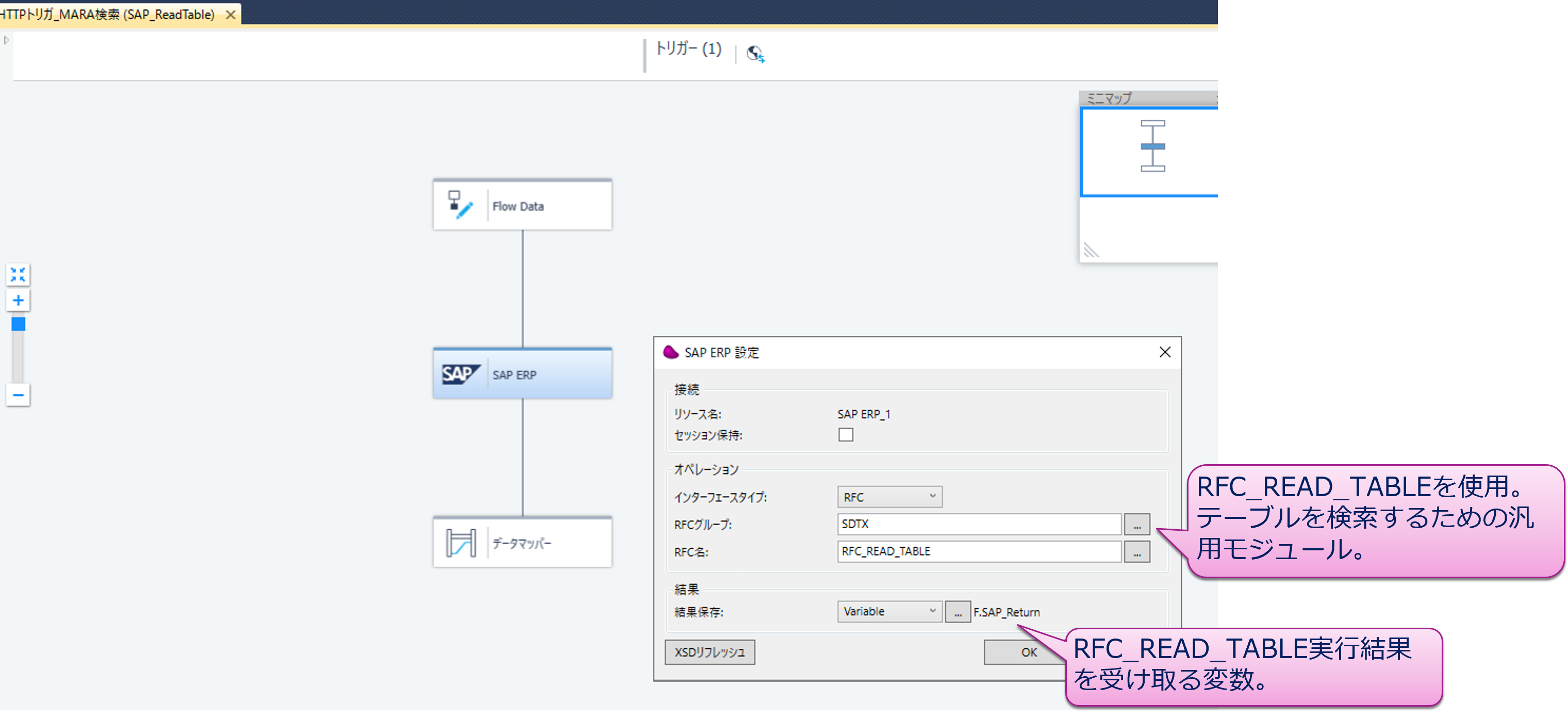This screenshot has height=719, width=1568.
Task: Click the ミニマップ panel title
Action: 1109,98
